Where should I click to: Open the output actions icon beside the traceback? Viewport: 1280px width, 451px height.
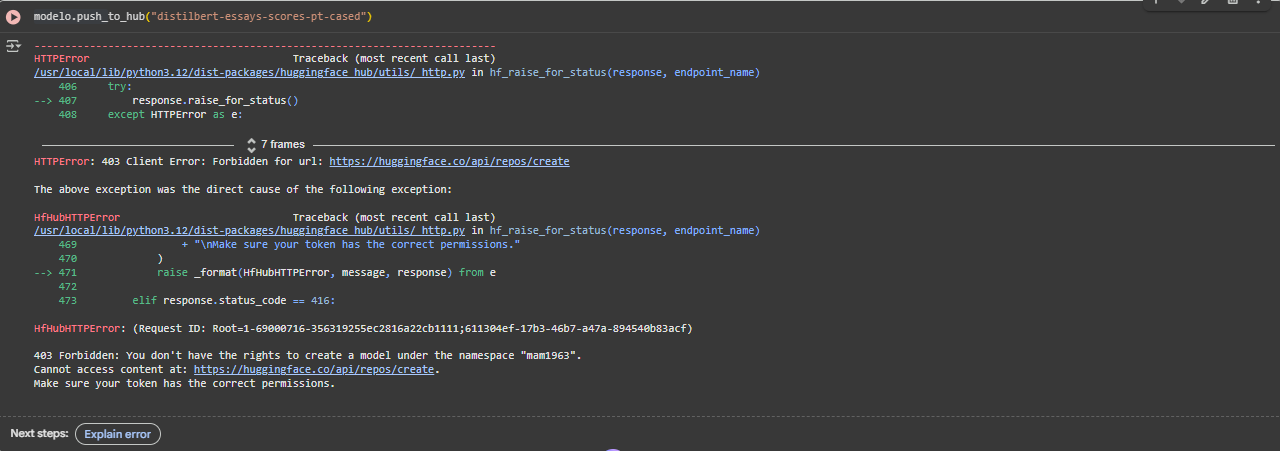coord(13,46)
